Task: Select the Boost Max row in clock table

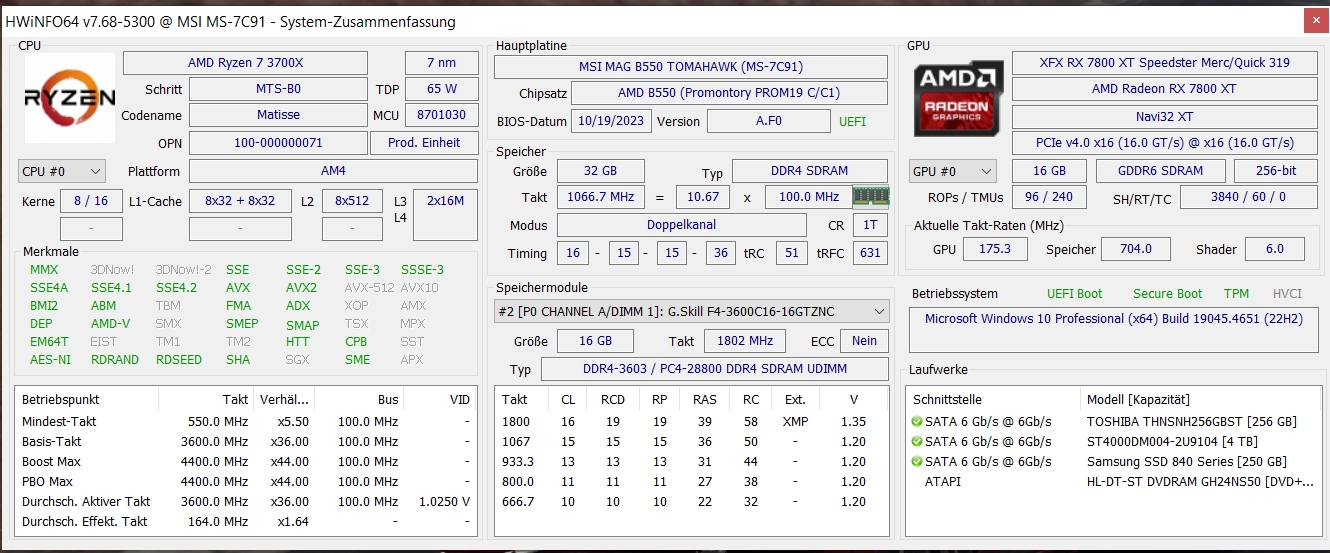Action: (x=246, y=461)
